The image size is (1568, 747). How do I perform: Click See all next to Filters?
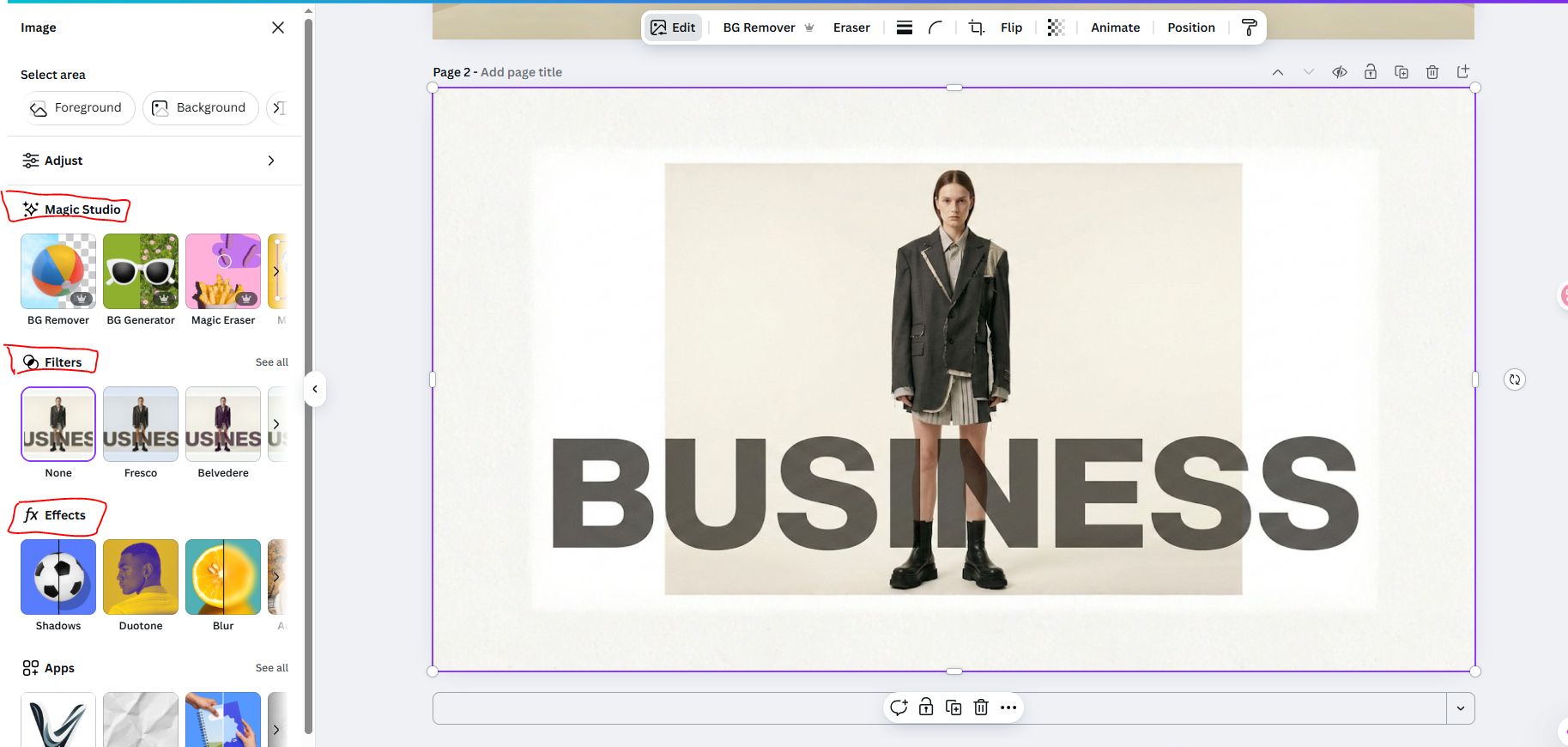pos(271,362)
